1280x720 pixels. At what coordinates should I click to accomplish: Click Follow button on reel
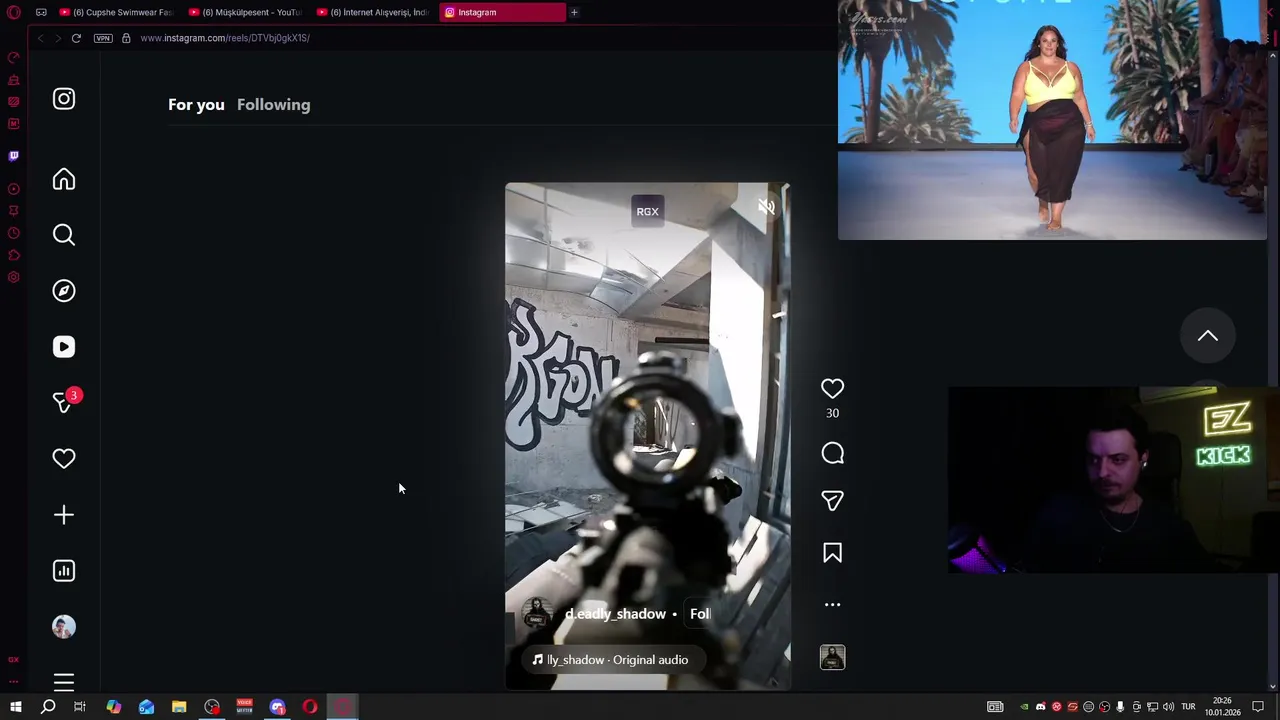point(700,614)
